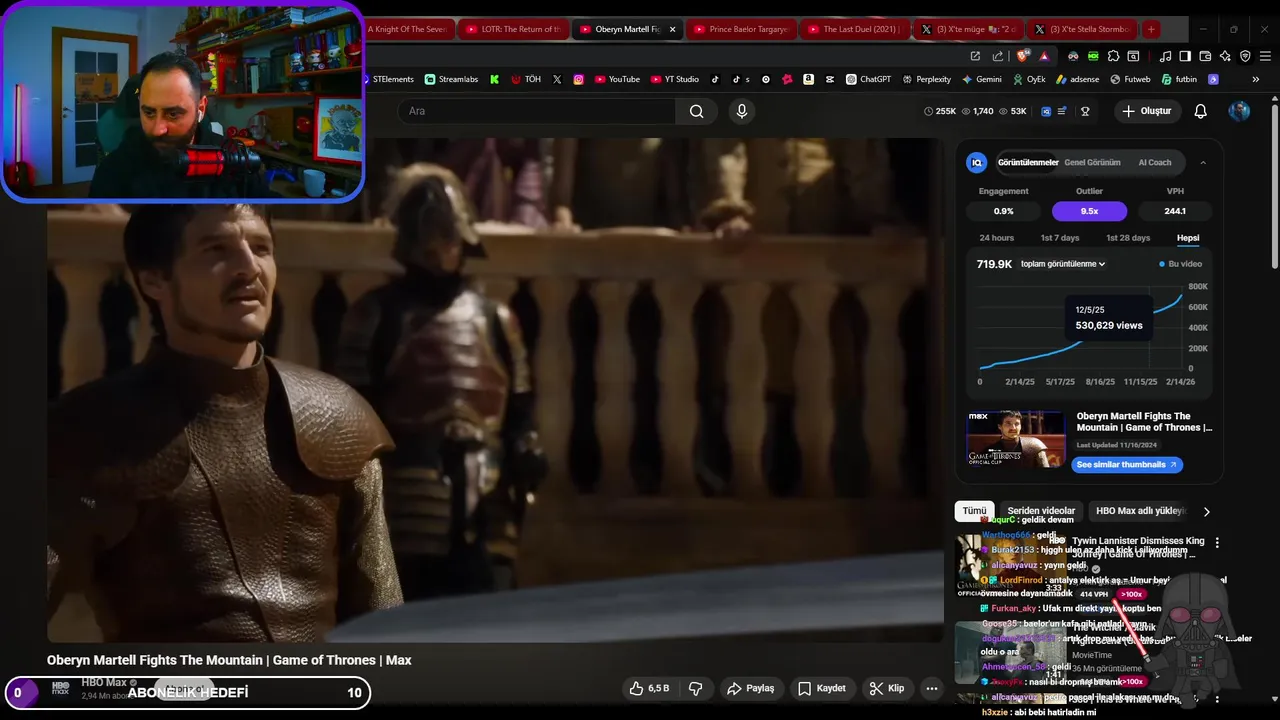The image size is (1280, 720).
Task: Start voice search with microphone icon
Action: click(742, 111)
